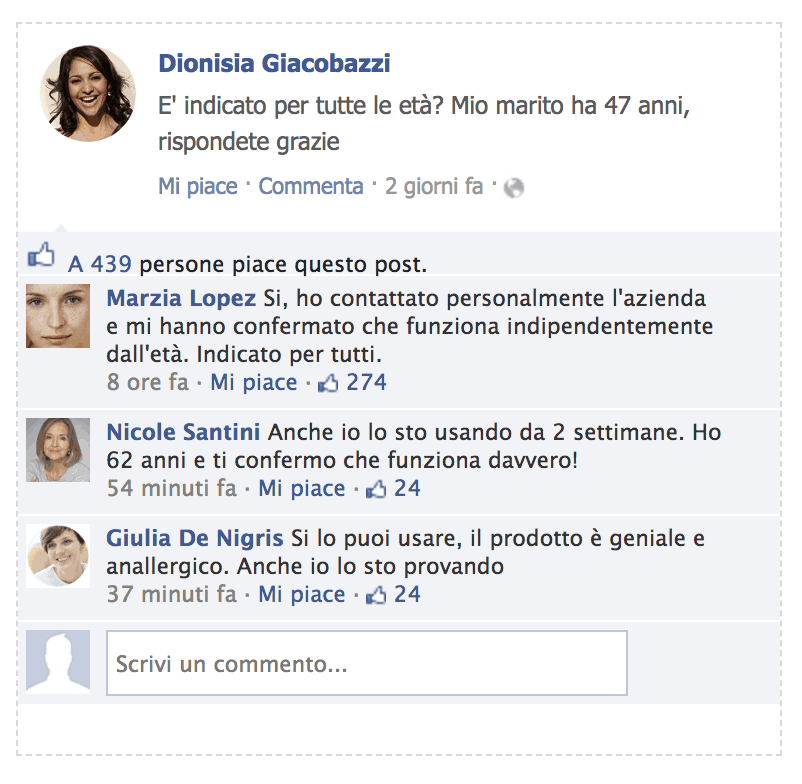Click thumbs-up count icon on Nicole Santini comment
Screen dimensions: 802x784
376,489
